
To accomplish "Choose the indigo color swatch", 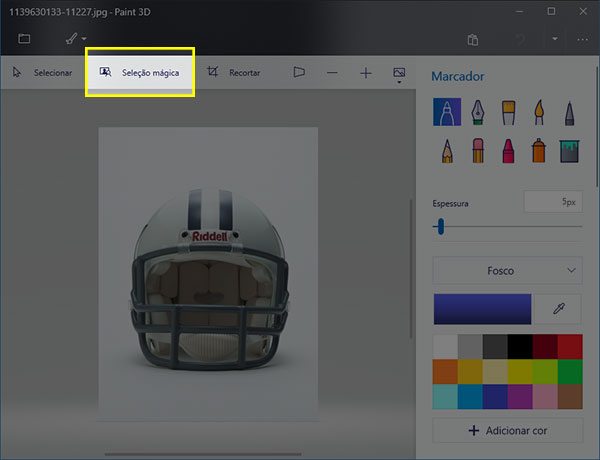I will tap(495, 396).
